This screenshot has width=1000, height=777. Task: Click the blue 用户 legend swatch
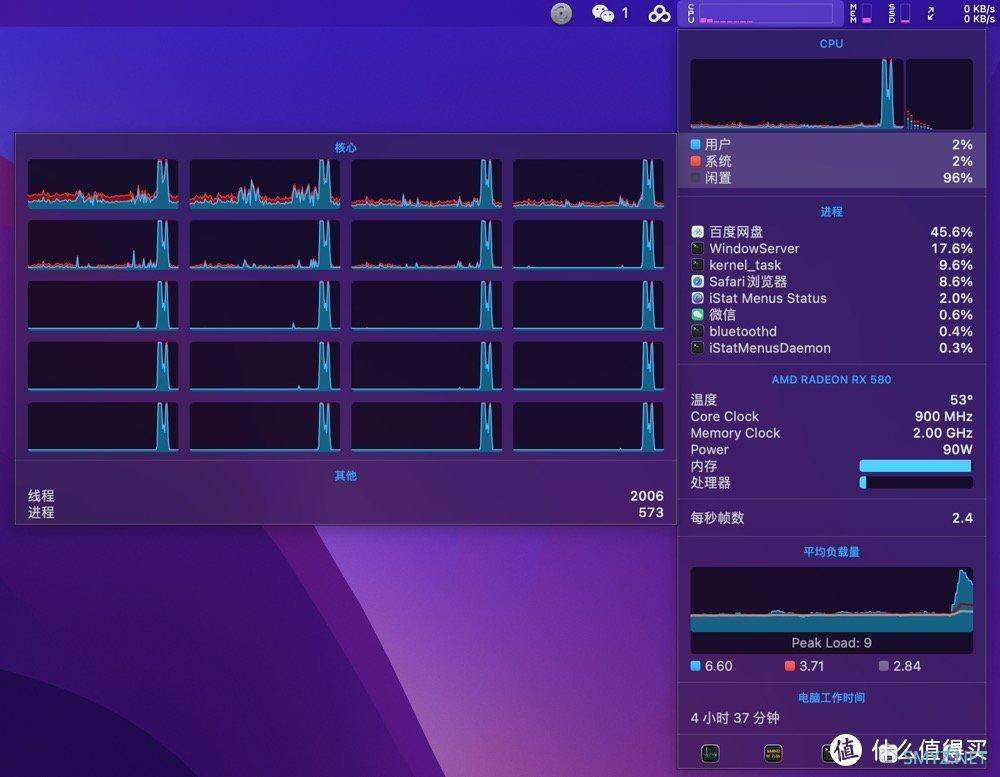pyautogui.click(x=695, y=144)
